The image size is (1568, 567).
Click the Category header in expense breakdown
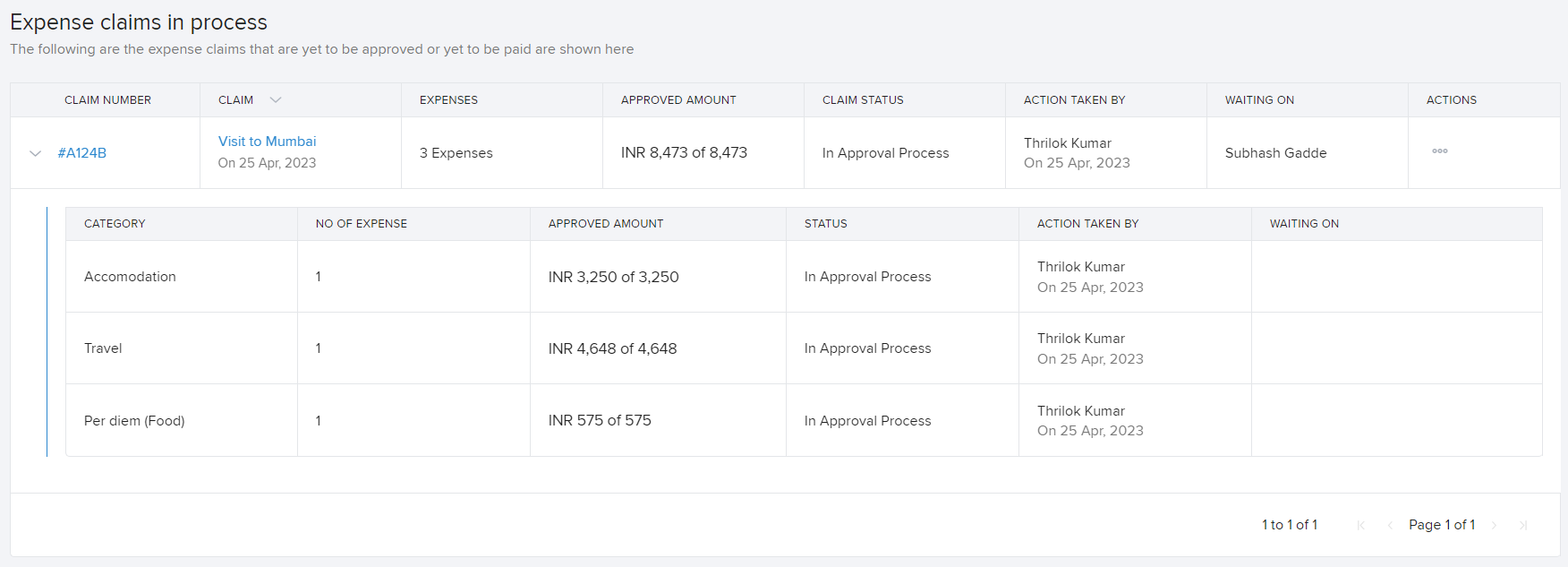click(115, 224)
